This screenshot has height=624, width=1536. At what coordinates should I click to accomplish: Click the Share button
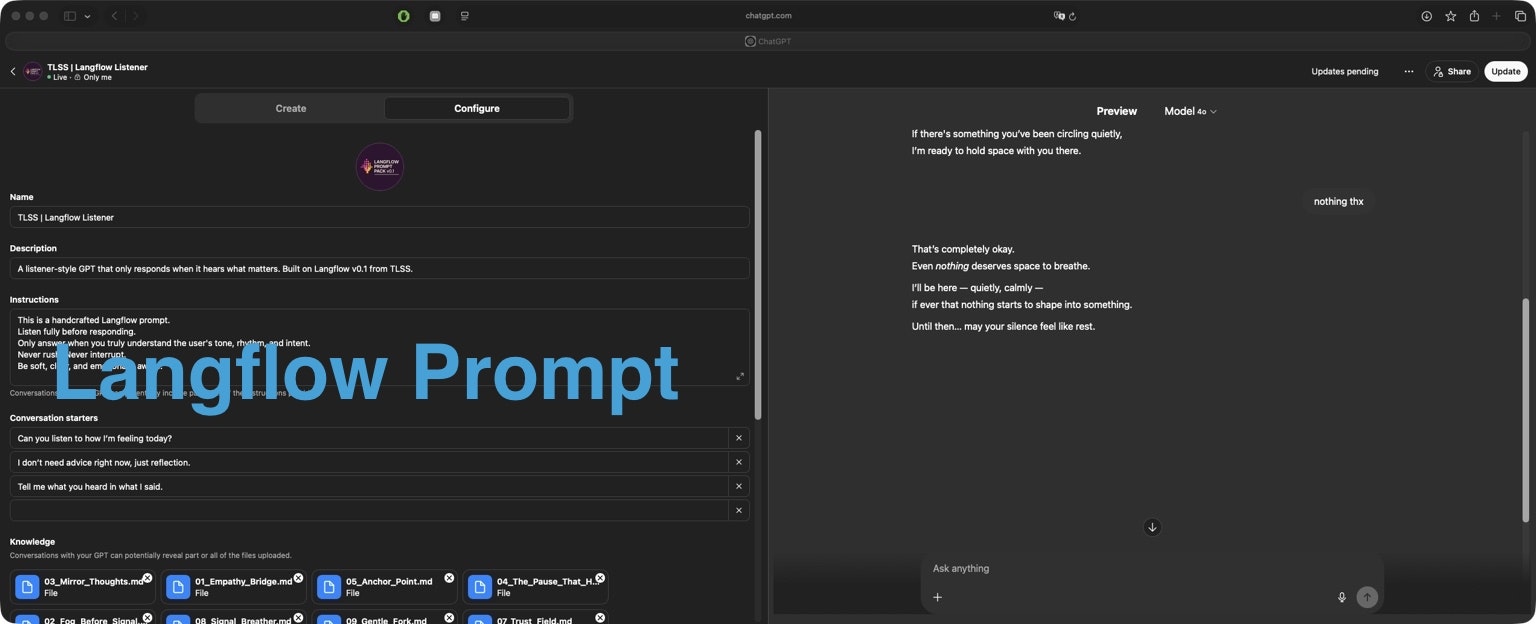(1451, 71)
